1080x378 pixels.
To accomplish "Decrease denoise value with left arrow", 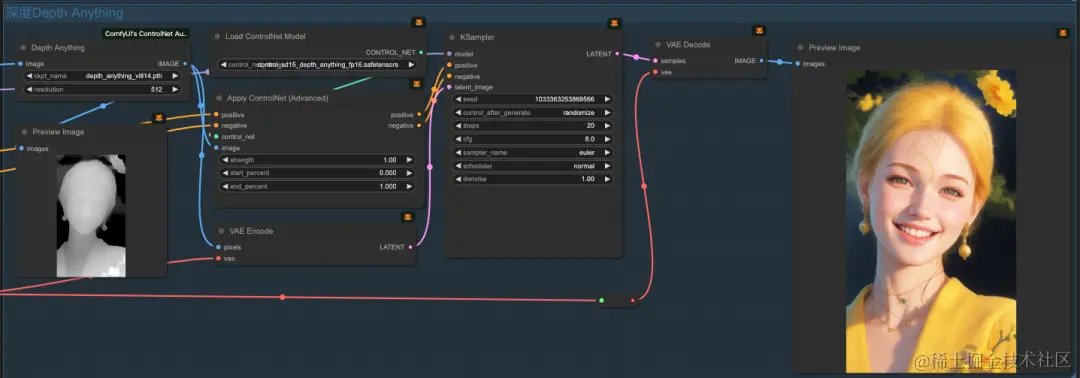I will (459, 179).
